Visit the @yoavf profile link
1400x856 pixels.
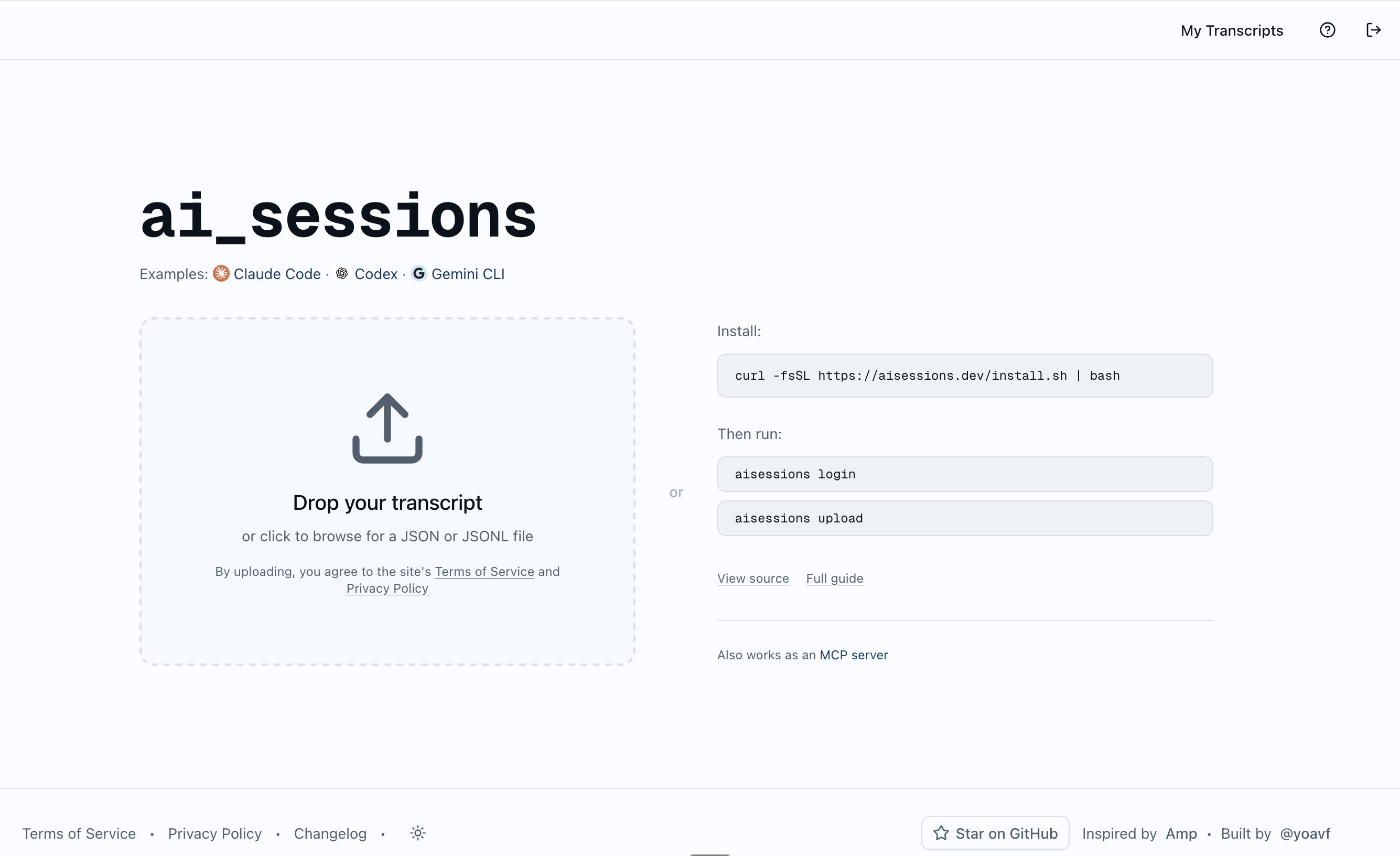tap(1305, 833)
